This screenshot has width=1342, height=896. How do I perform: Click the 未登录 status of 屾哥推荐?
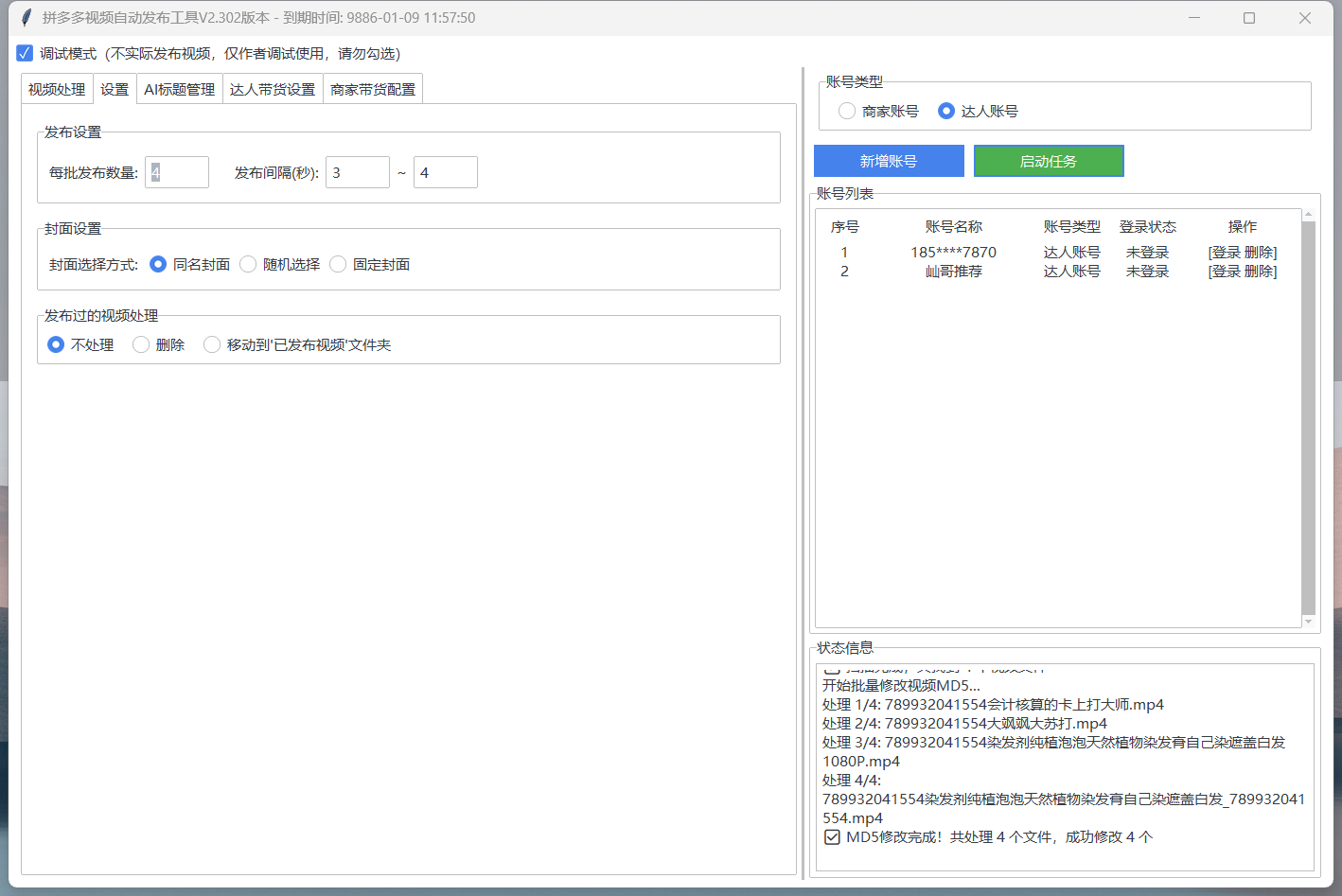1148,272
